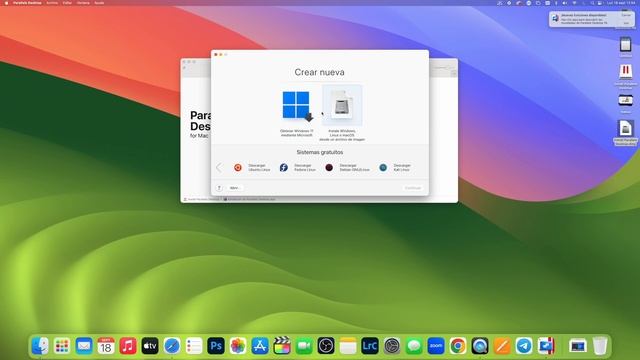Open Pages from the Dock
Screen dimensions: 640x360
point(502,346)
